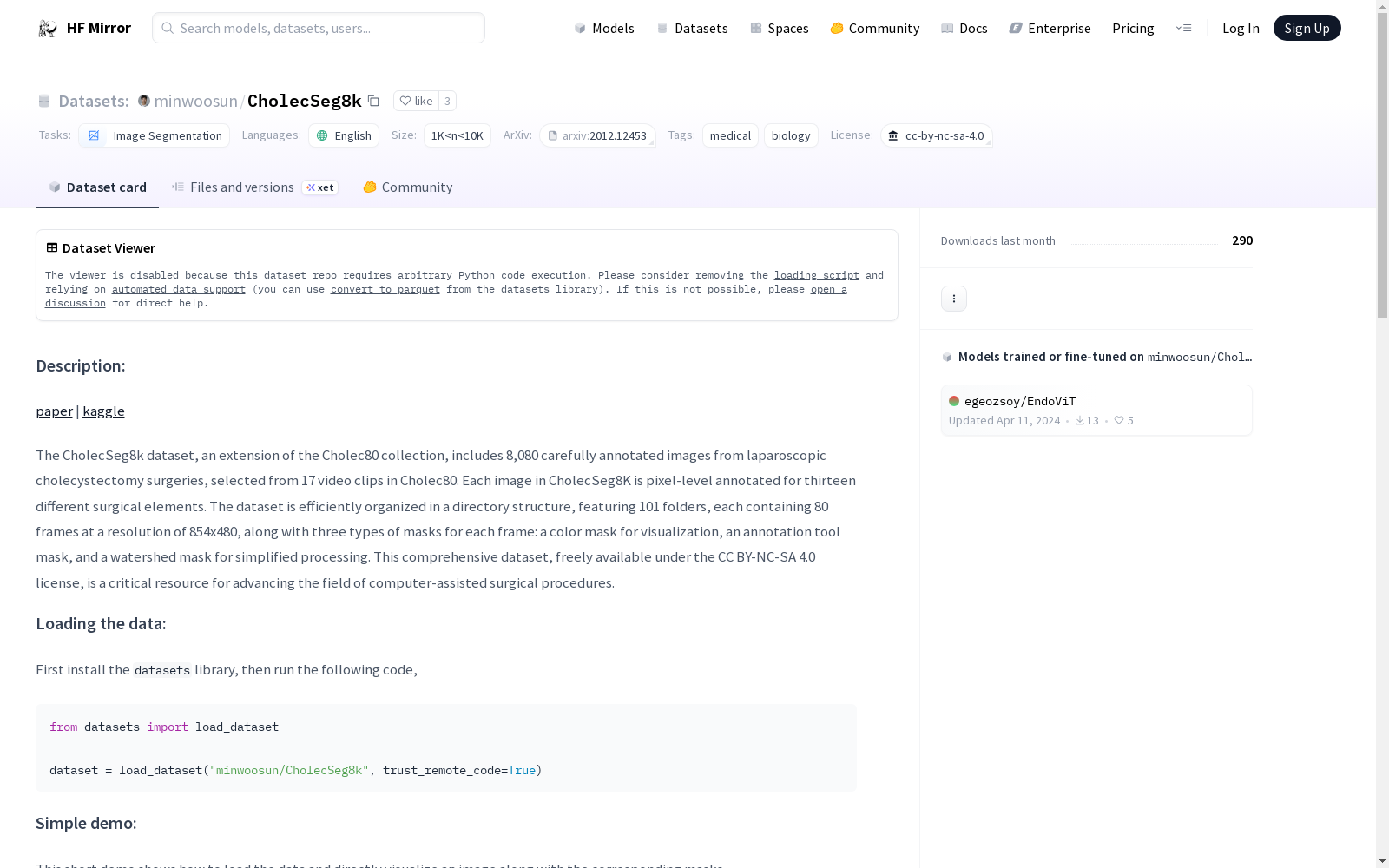This screenshot has width=1389, height=868.
Task: Open the automated data support link
Action: [x=179, y=289]
